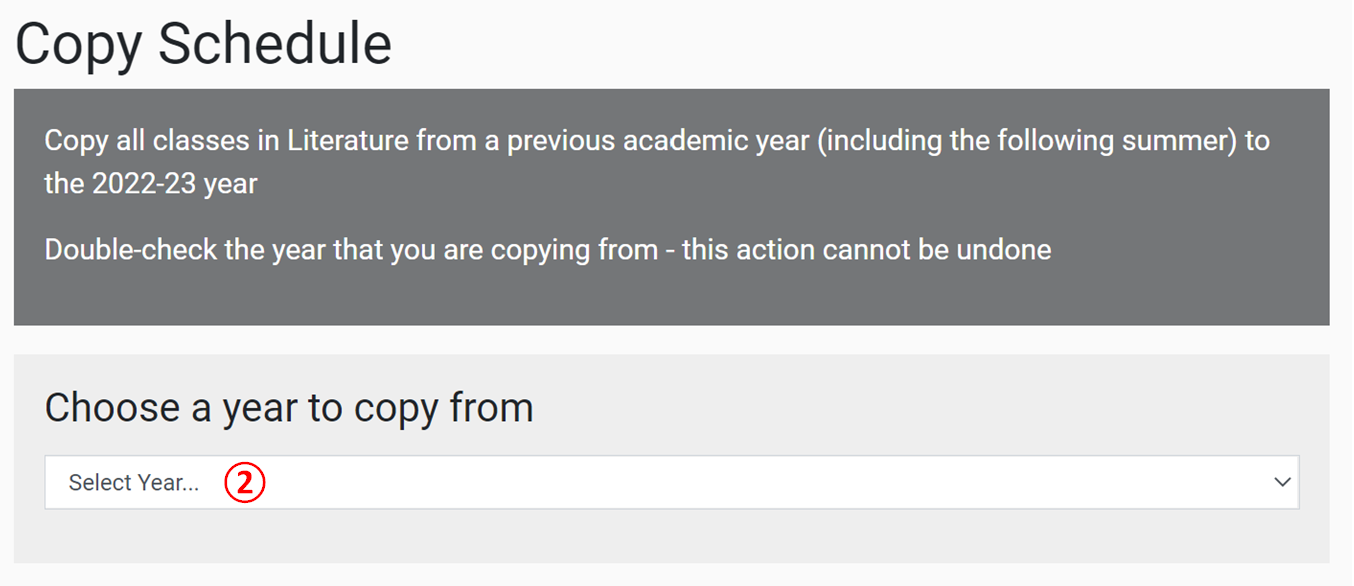Click inside the light gray selection panel

tap(670, 545)
